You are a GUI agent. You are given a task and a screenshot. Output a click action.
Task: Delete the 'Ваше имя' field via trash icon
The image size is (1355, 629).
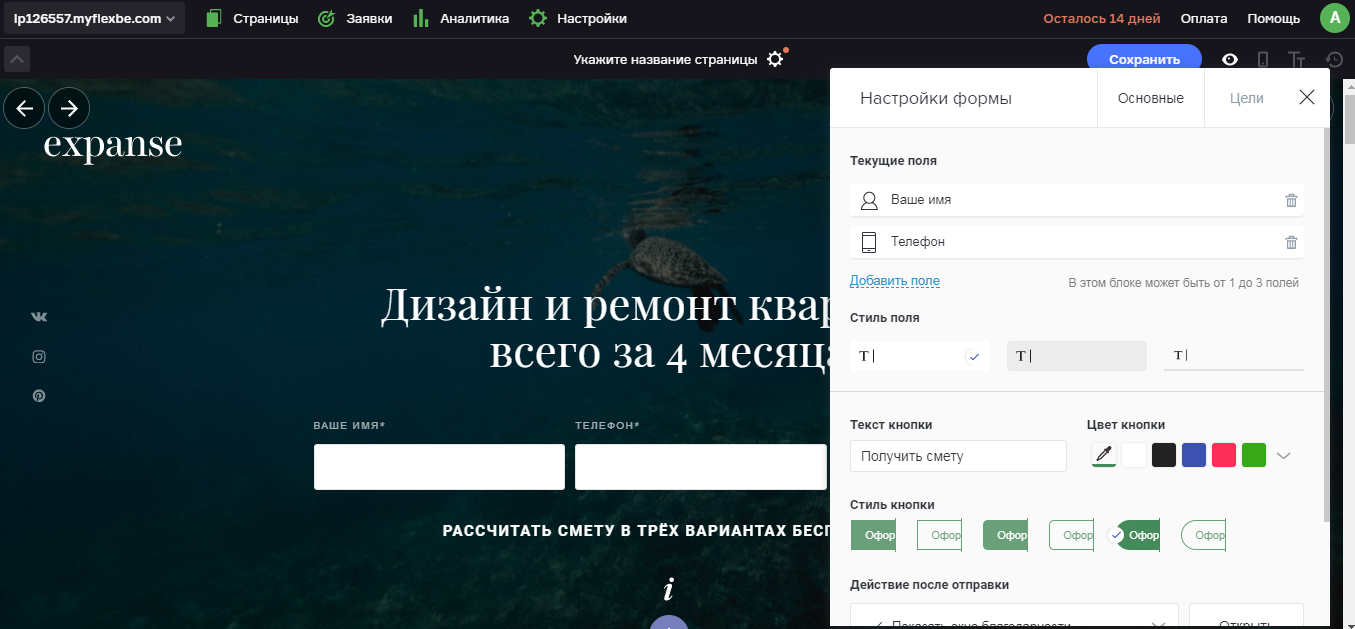(x=1293, y=200)
